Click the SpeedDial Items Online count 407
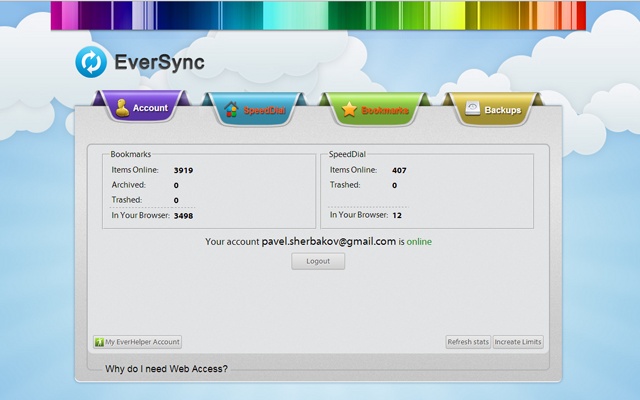 pyautogui.click(x=399, y=171)
